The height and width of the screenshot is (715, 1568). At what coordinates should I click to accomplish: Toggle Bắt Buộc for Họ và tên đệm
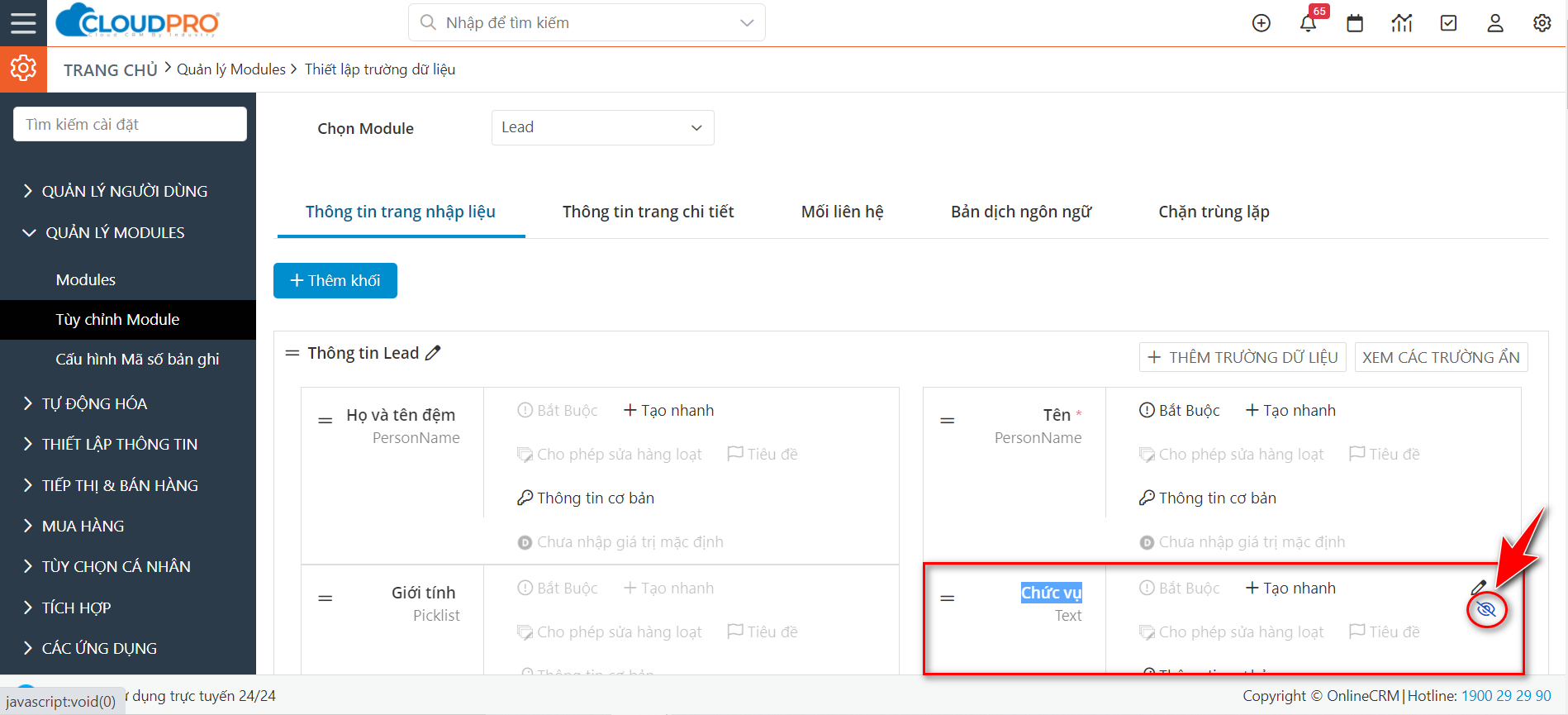click(558, 411)
